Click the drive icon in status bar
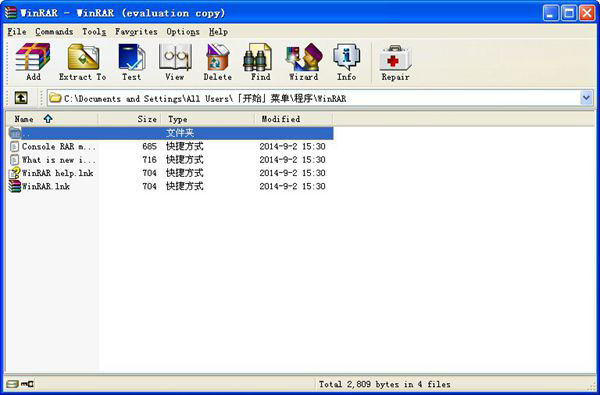The width and height of the screenshot is (600, 395). (12, 384)
